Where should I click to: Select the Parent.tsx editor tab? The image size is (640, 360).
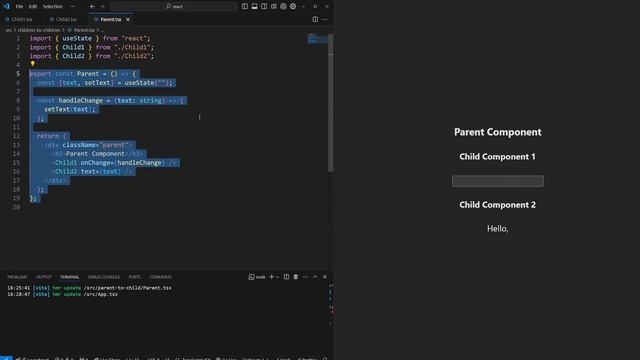click(x=111, y=19)
